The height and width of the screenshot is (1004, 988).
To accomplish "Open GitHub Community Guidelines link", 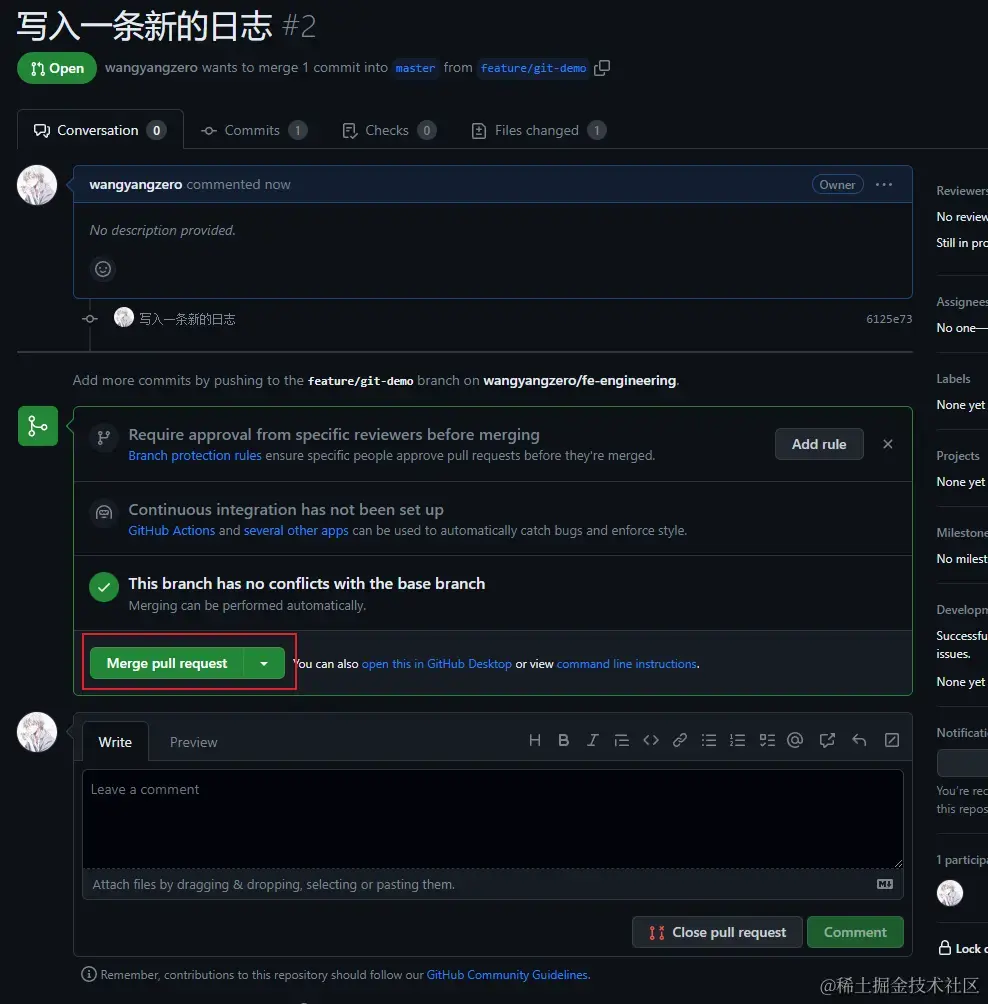I will tap(507, 975).
